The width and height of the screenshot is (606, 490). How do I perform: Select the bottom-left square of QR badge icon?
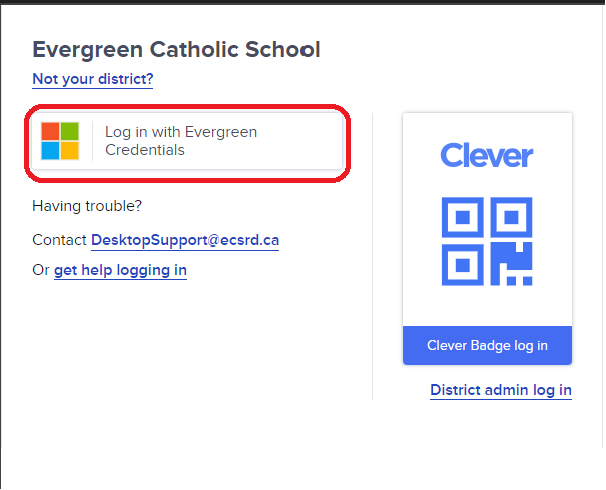click(463, 265)
